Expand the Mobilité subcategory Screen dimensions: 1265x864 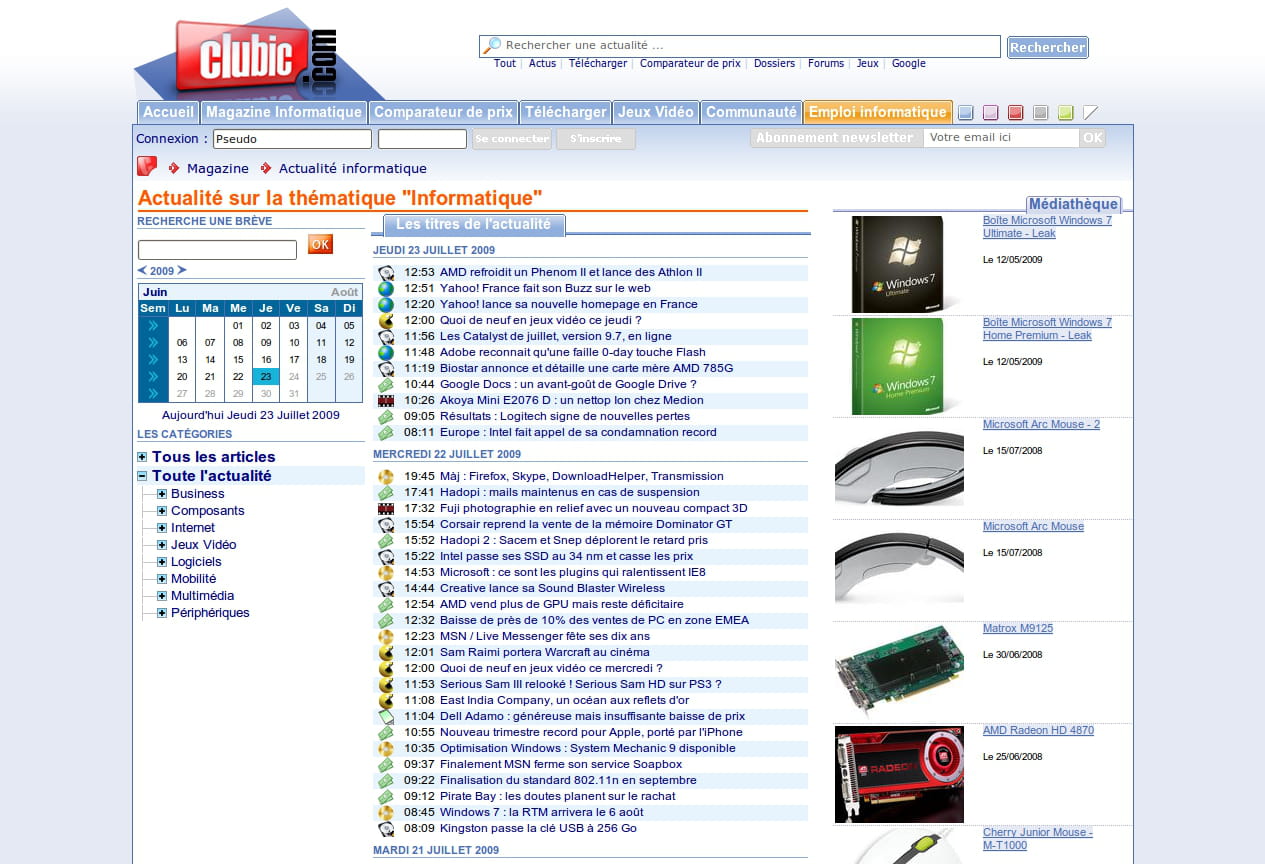162,579
